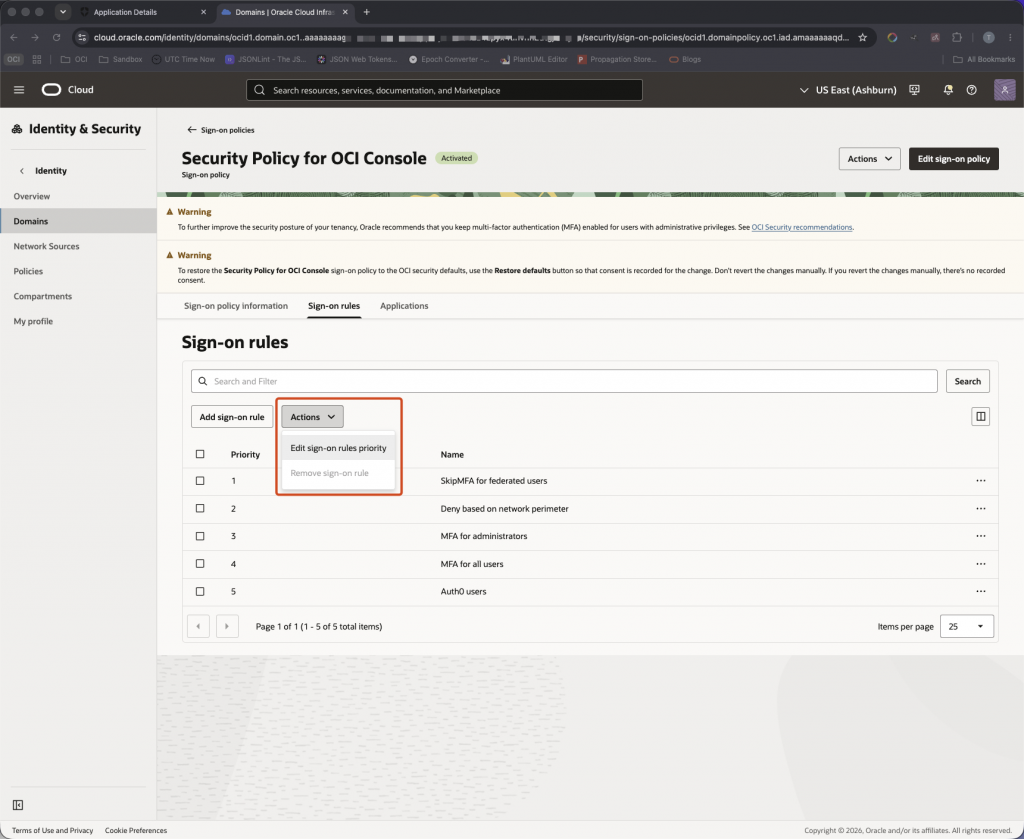Open the apps grid bookmark icon
The height and width of the screenshot is (839, 1024).
[37, 59]
